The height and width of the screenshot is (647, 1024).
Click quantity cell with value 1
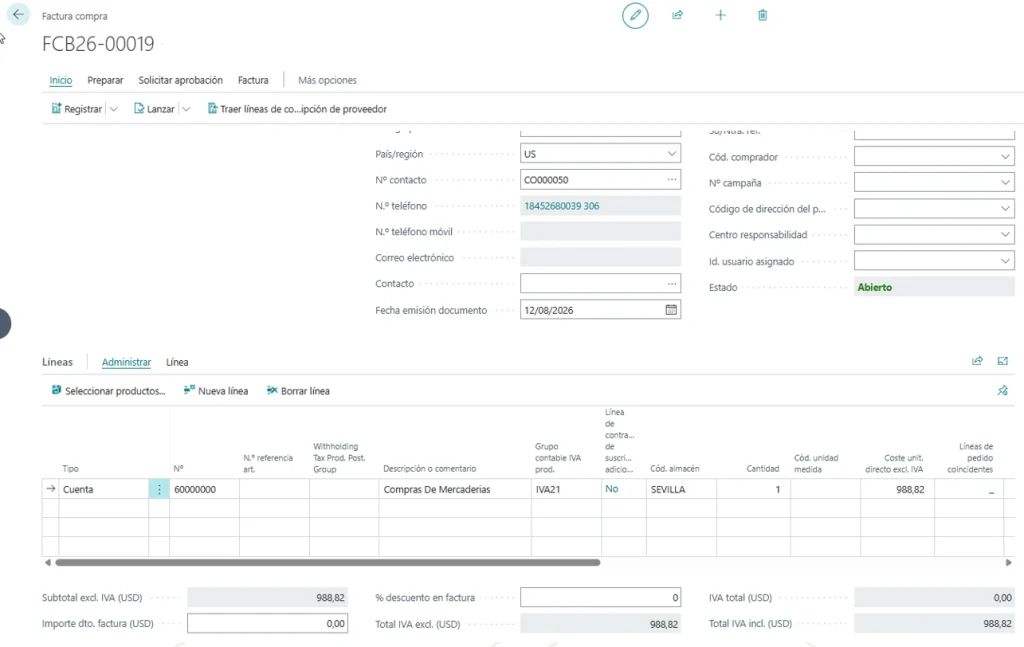[753, 489]
